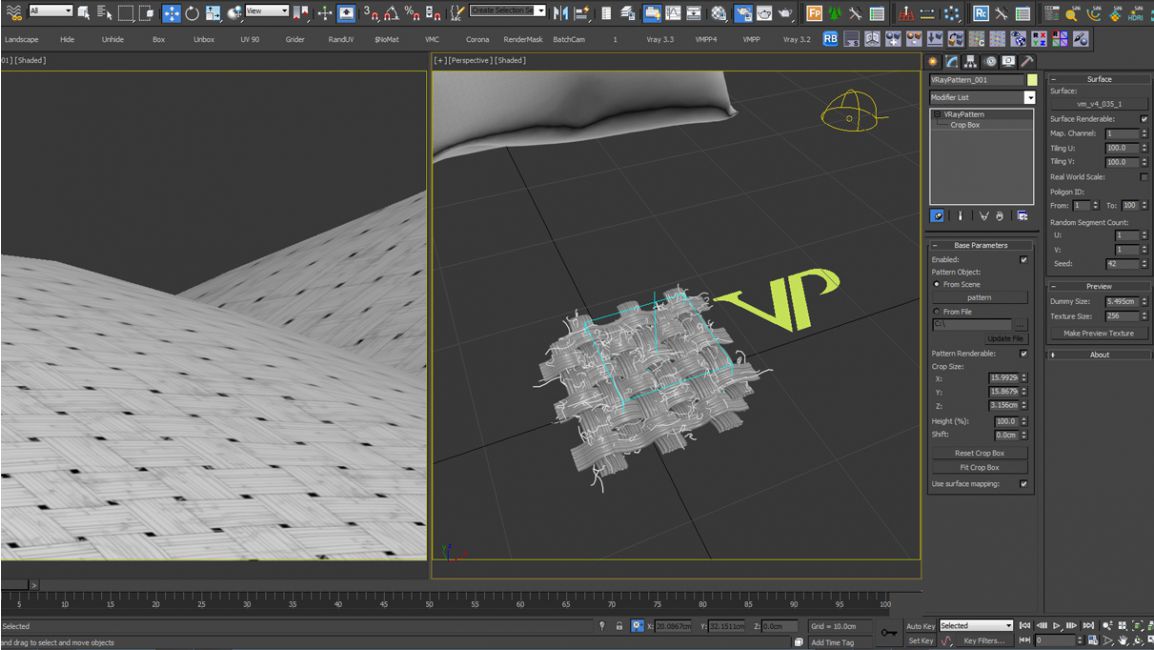
Task: Click the Pin Stack icon below the modifier list
Action: 937,216
